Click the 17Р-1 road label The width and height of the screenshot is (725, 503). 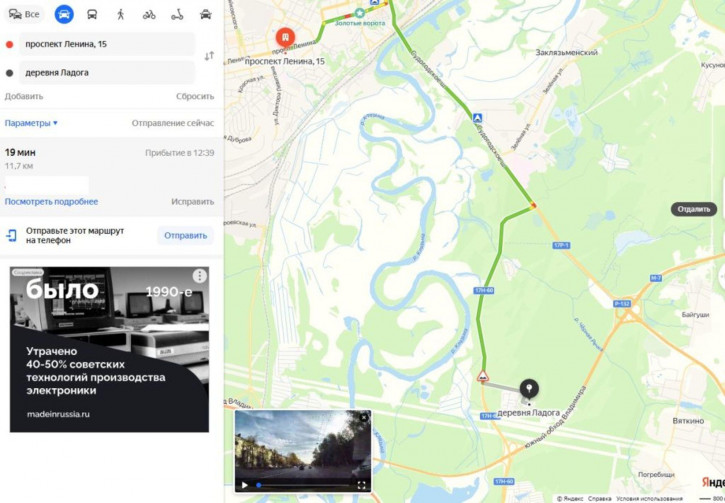click(561, 245)
